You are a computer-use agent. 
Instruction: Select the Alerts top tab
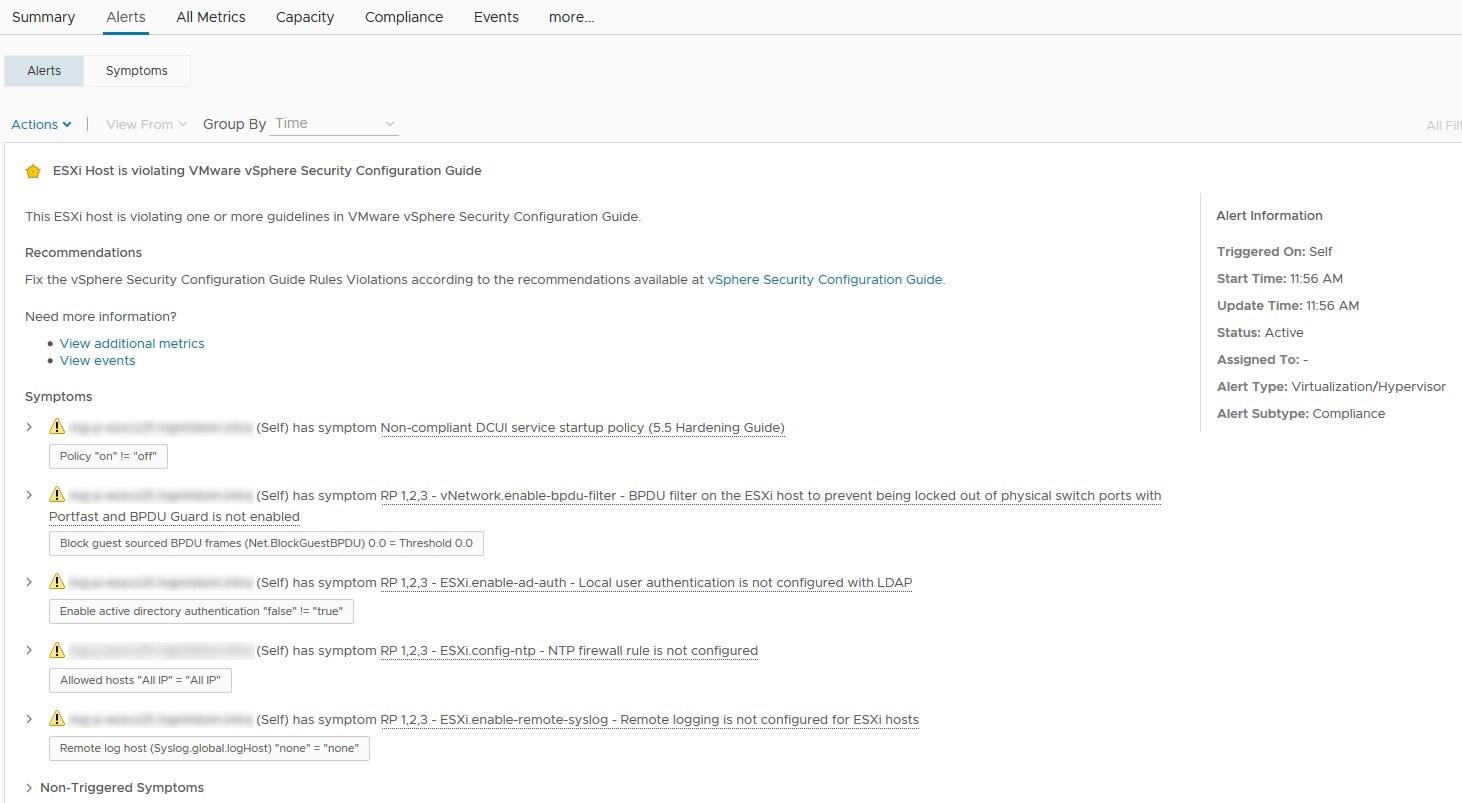[126, 17]
